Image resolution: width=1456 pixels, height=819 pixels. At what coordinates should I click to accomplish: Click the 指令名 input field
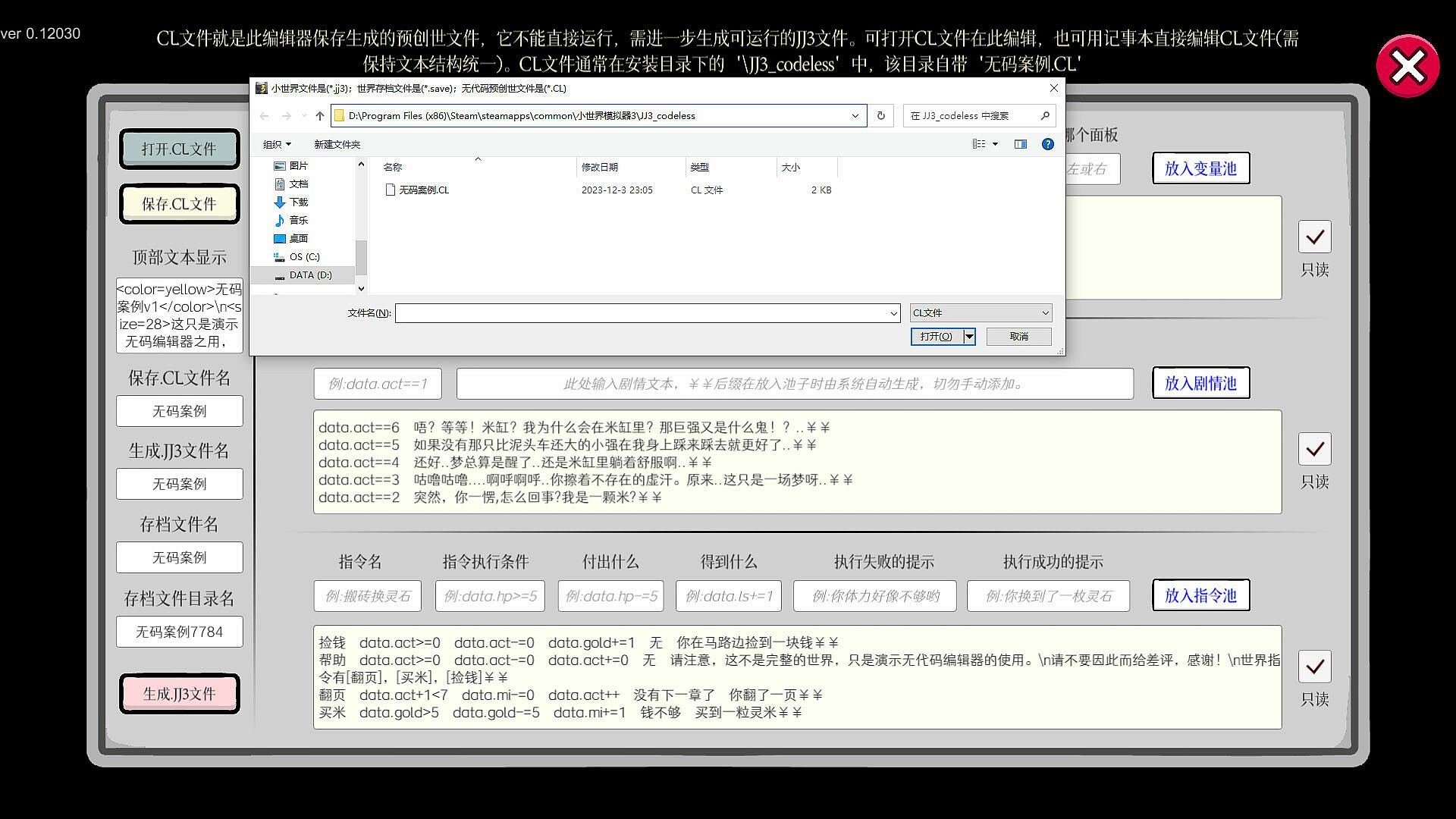click(x=368, y=596)
